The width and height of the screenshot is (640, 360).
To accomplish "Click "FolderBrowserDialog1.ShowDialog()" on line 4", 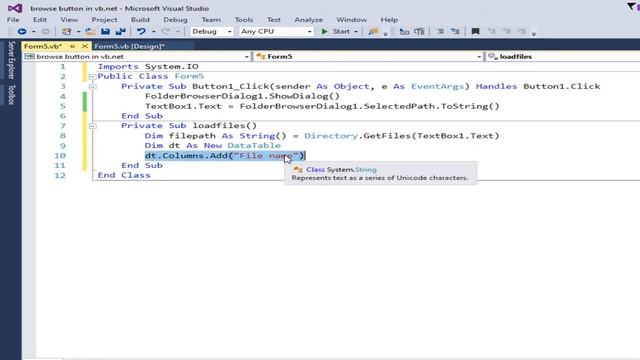I will point(242,96).
